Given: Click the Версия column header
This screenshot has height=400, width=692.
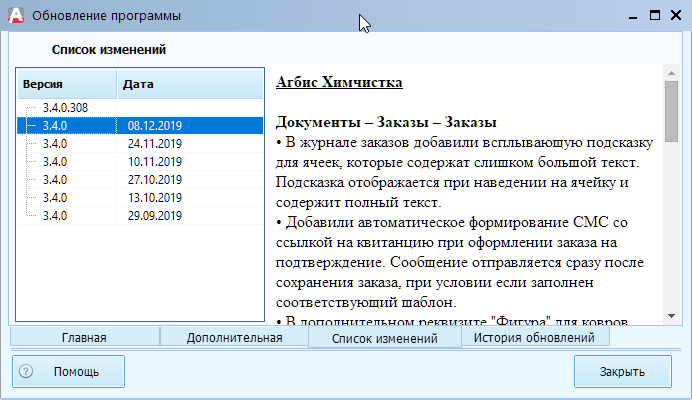Looking at the screenshot, I should point(67,84).
